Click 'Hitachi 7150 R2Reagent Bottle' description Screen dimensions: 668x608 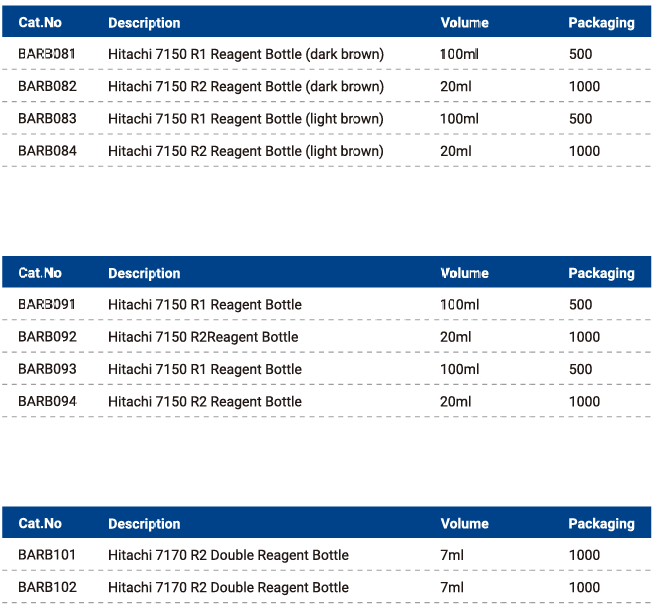click(203, 337)
